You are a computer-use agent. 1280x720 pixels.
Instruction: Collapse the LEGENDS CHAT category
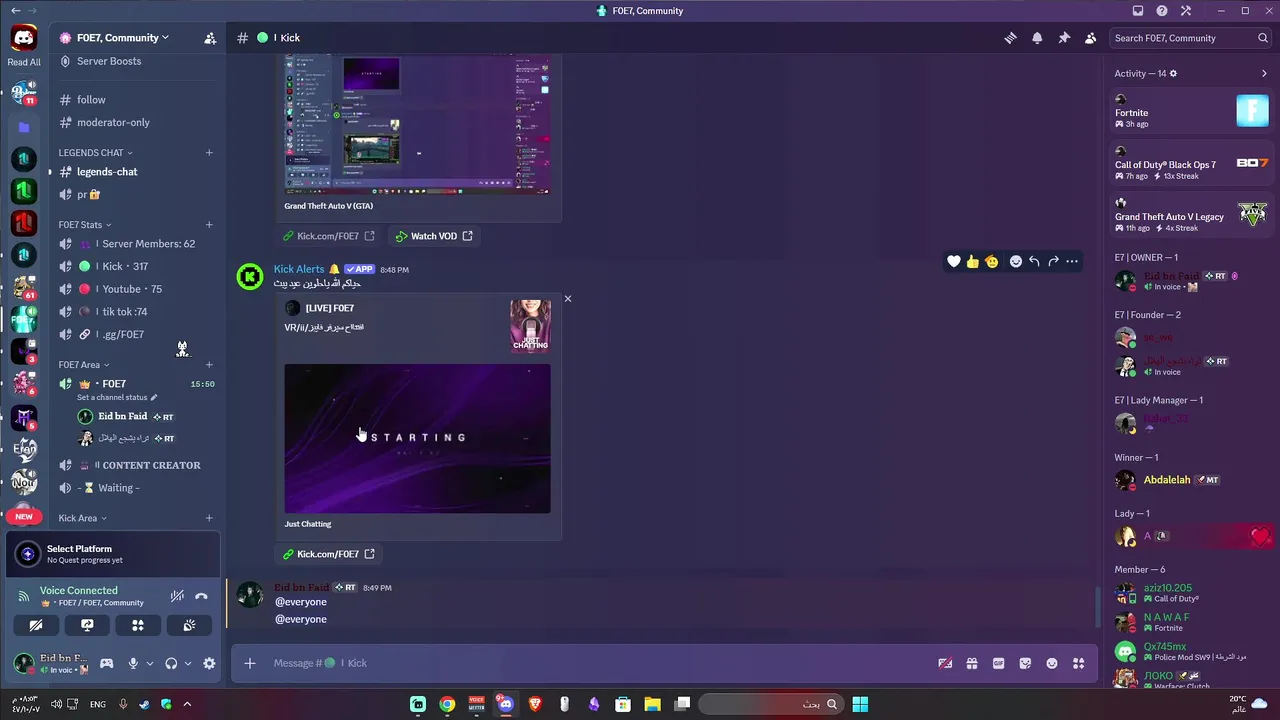(95, 153)
